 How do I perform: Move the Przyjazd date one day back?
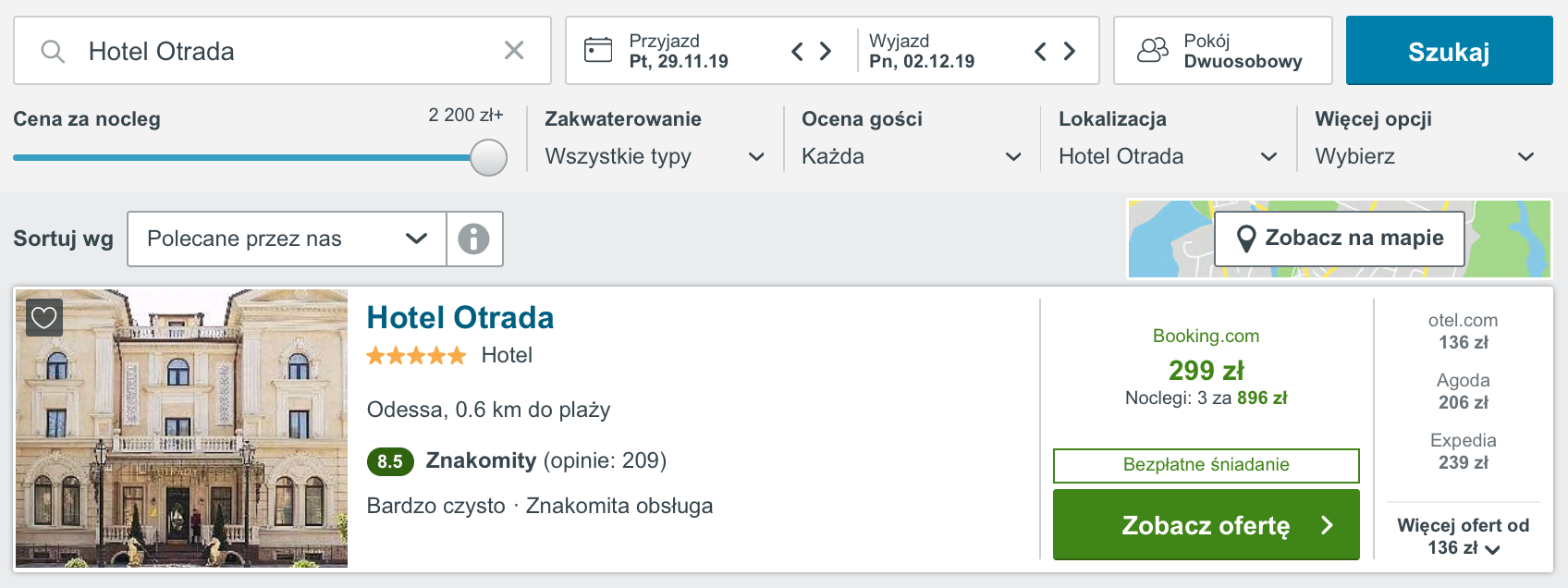coord(797,51)
